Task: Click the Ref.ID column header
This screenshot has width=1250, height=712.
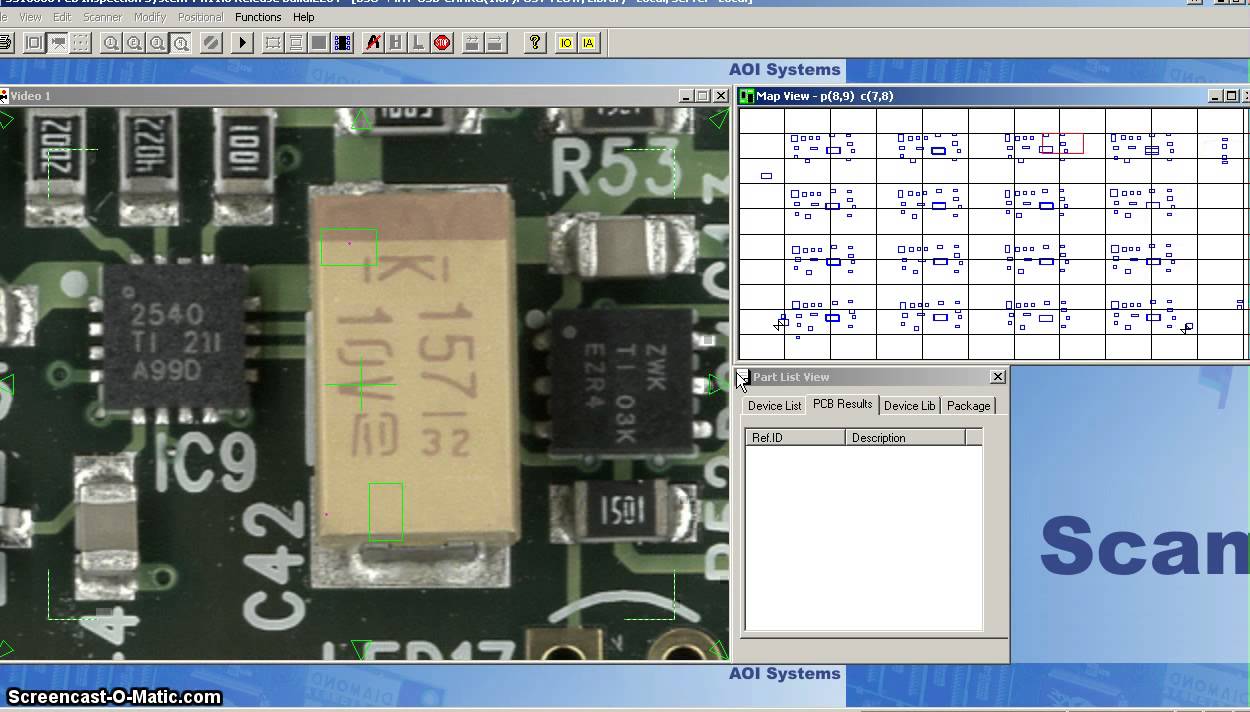Action: [796, 437]
